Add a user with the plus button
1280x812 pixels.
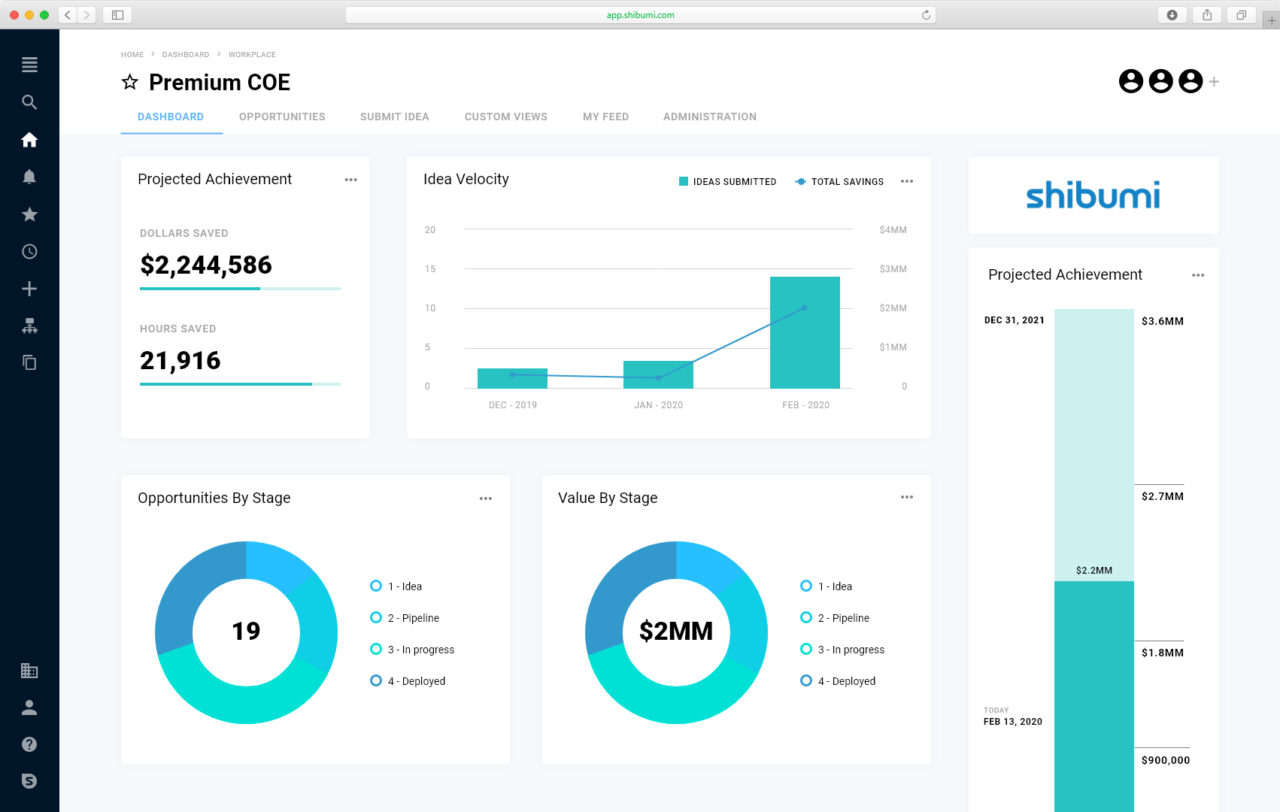(1214, 81)
